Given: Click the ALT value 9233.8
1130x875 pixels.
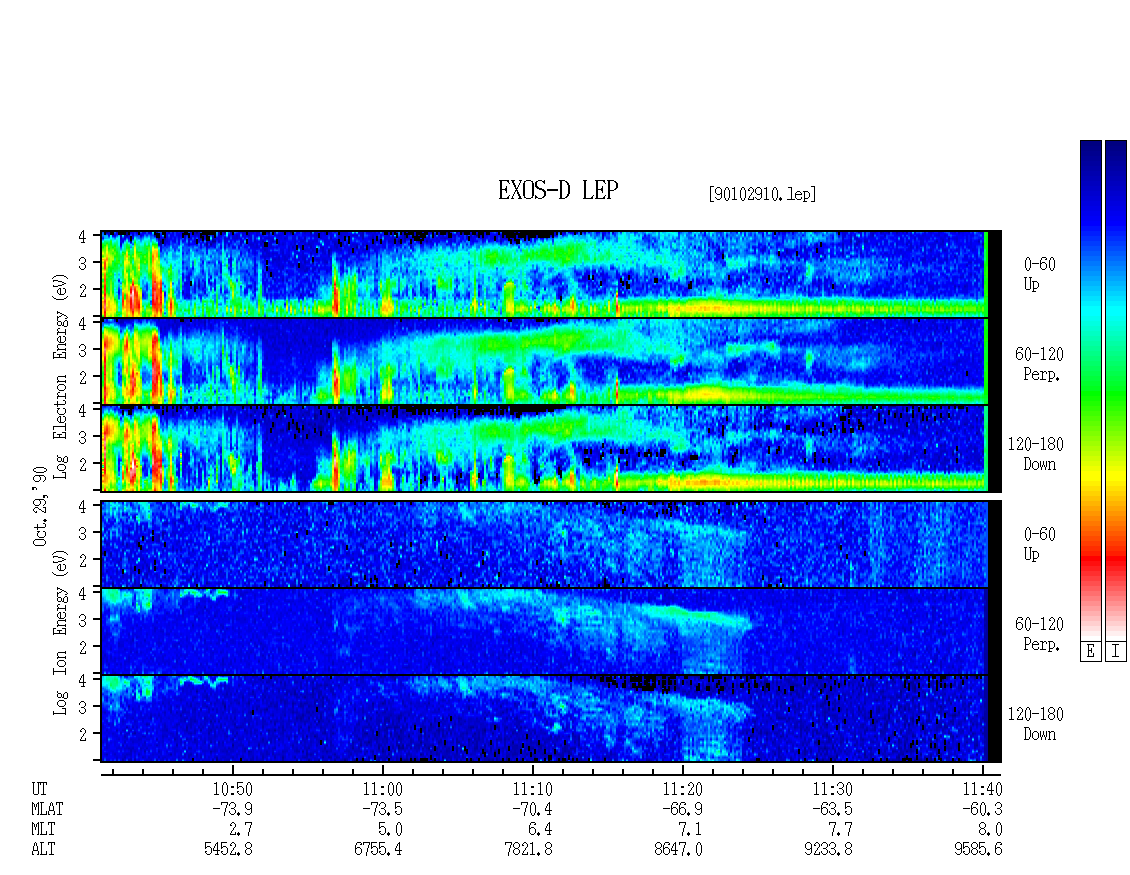Looking at the screenshot, I should click(x=828, y=850).
